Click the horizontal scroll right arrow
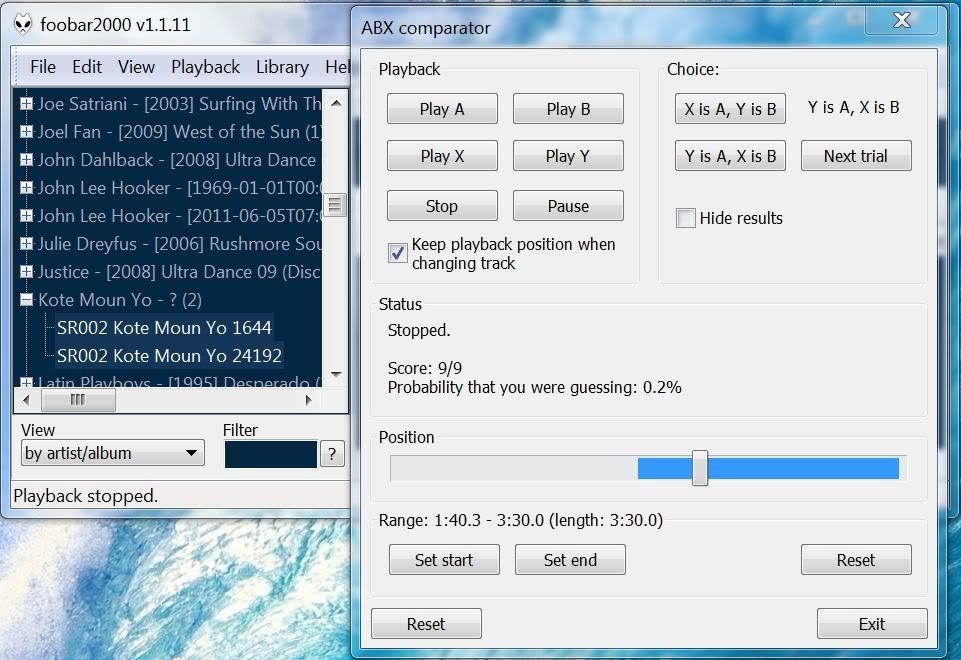The image size is (961, 660). 308,400
